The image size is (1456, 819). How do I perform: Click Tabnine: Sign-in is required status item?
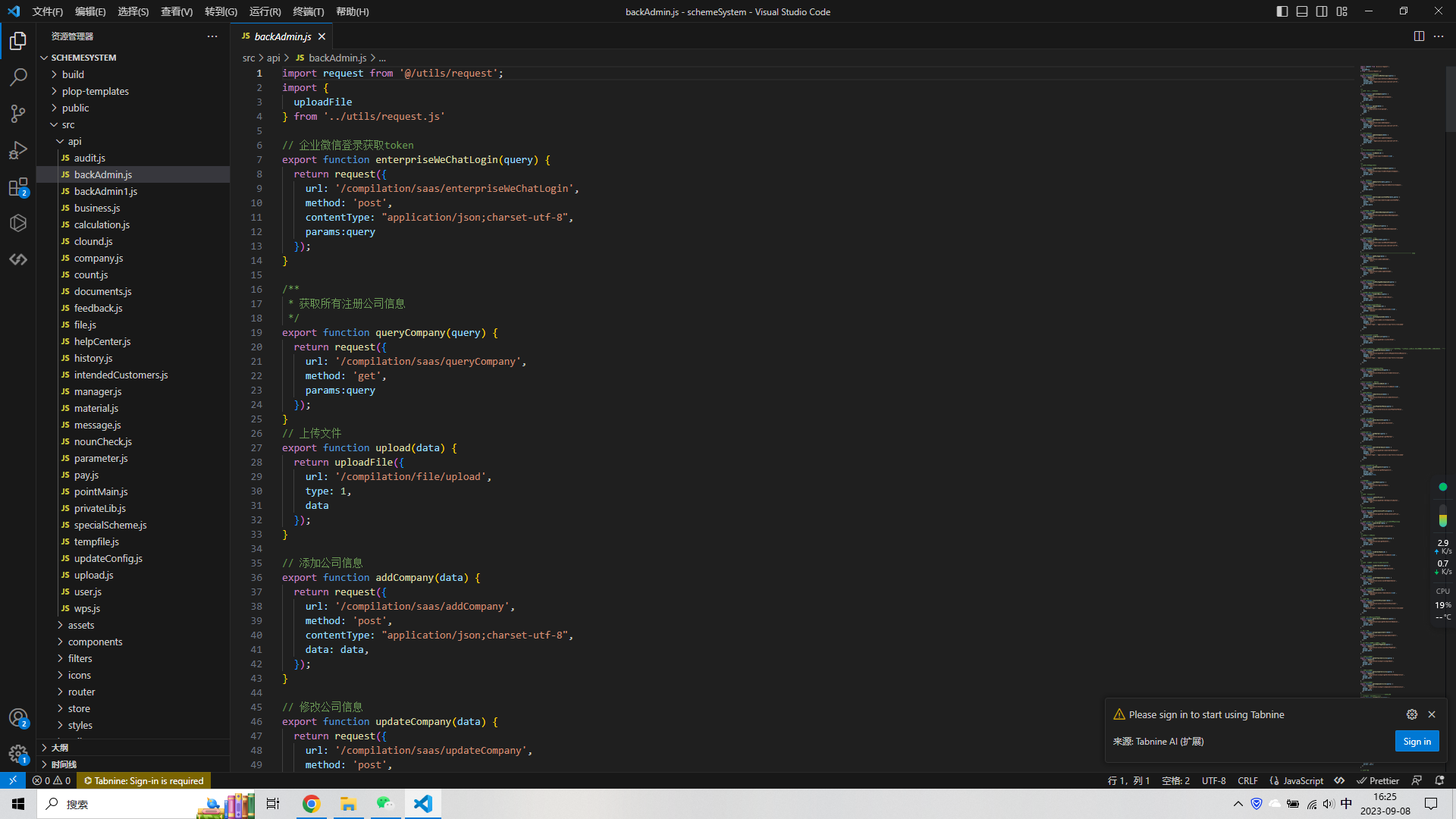tap(143, 780)
